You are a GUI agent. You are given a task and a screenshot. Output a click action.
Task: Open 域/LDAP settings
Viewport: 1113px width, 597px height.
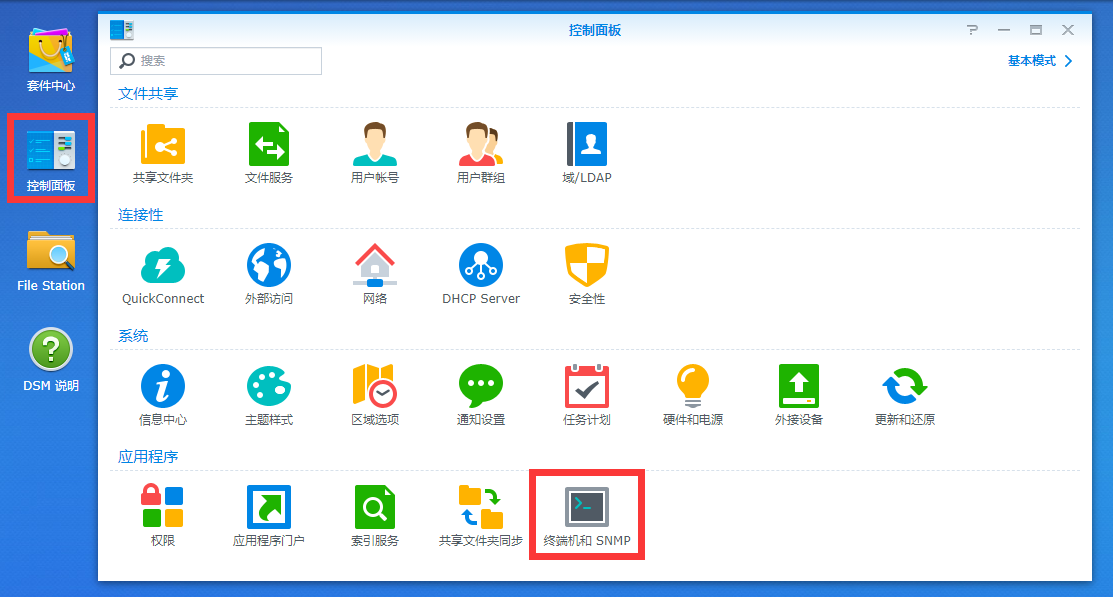click(587, 153)
